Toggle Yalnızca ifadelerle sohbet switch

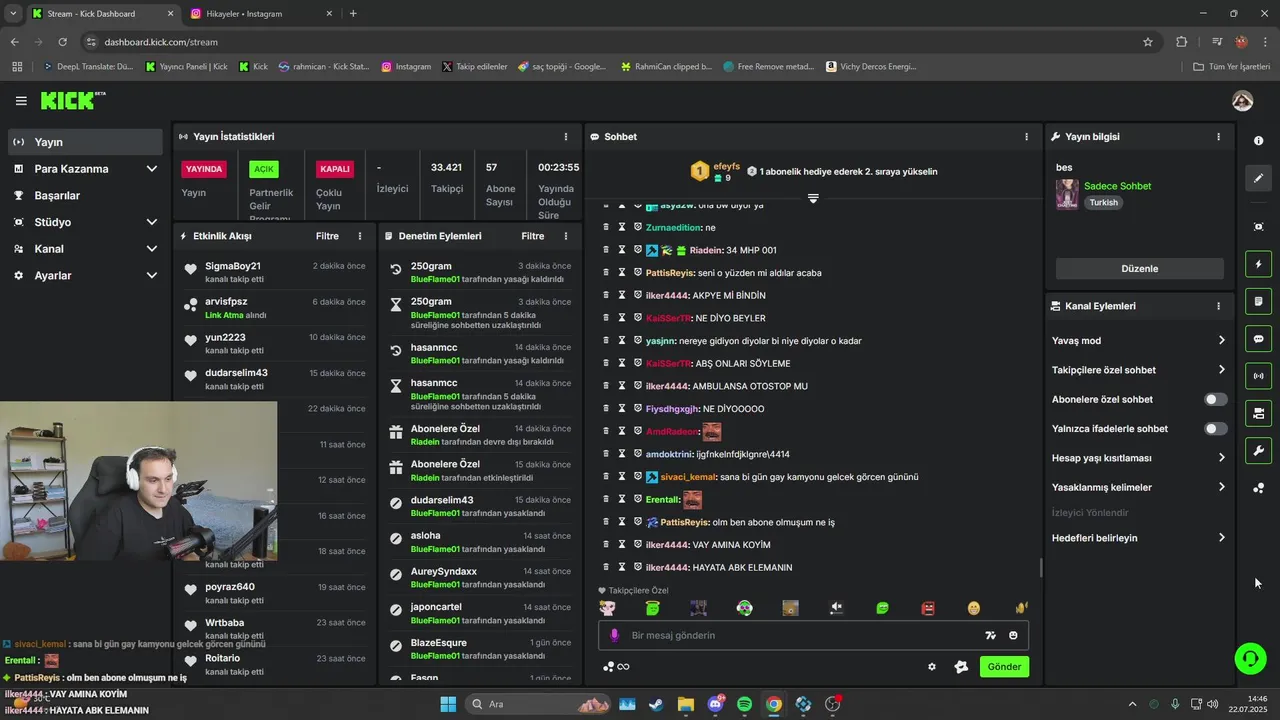[x=1215, y=429]
